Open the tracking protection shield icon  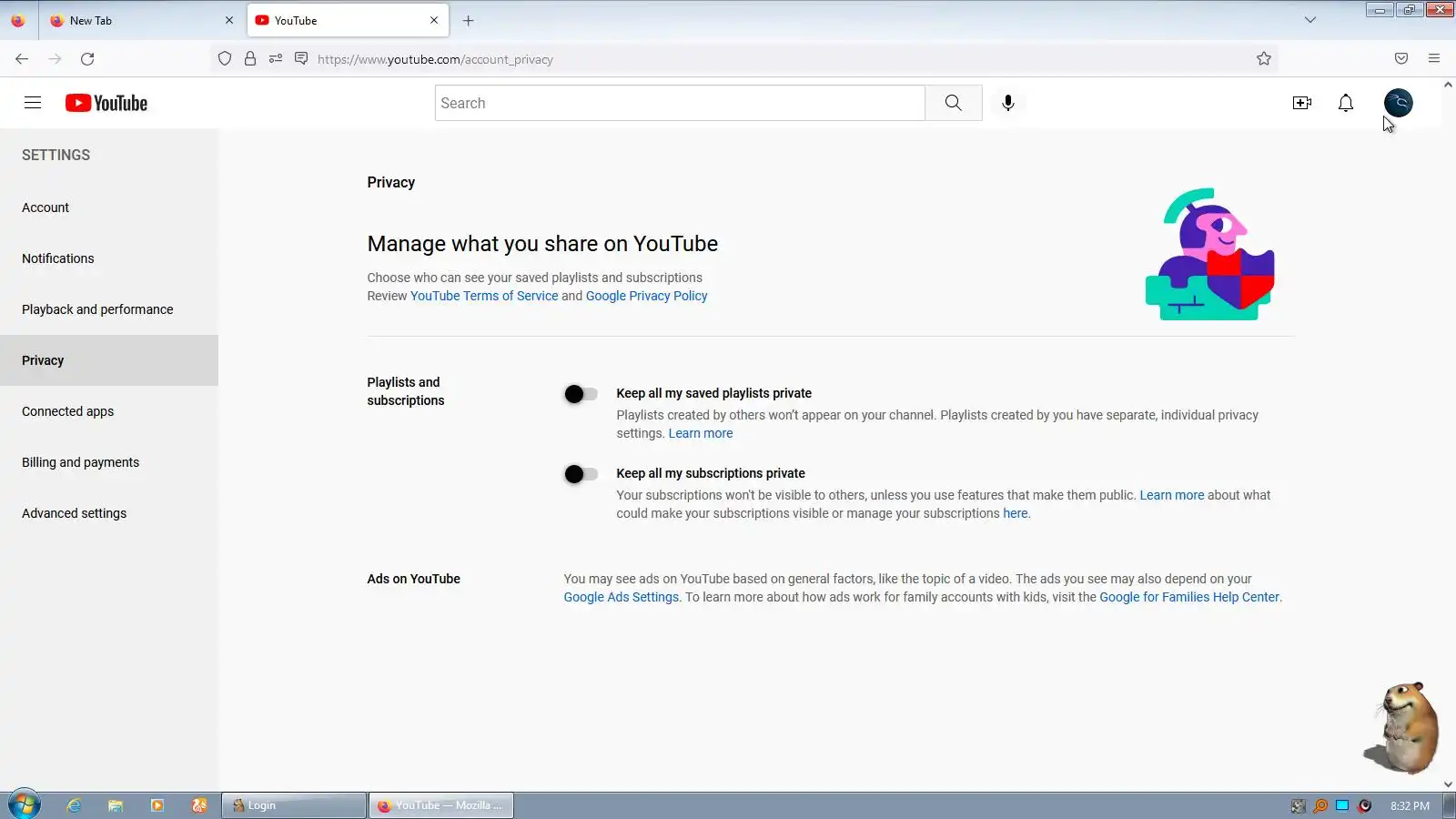(x=225, y=59)
